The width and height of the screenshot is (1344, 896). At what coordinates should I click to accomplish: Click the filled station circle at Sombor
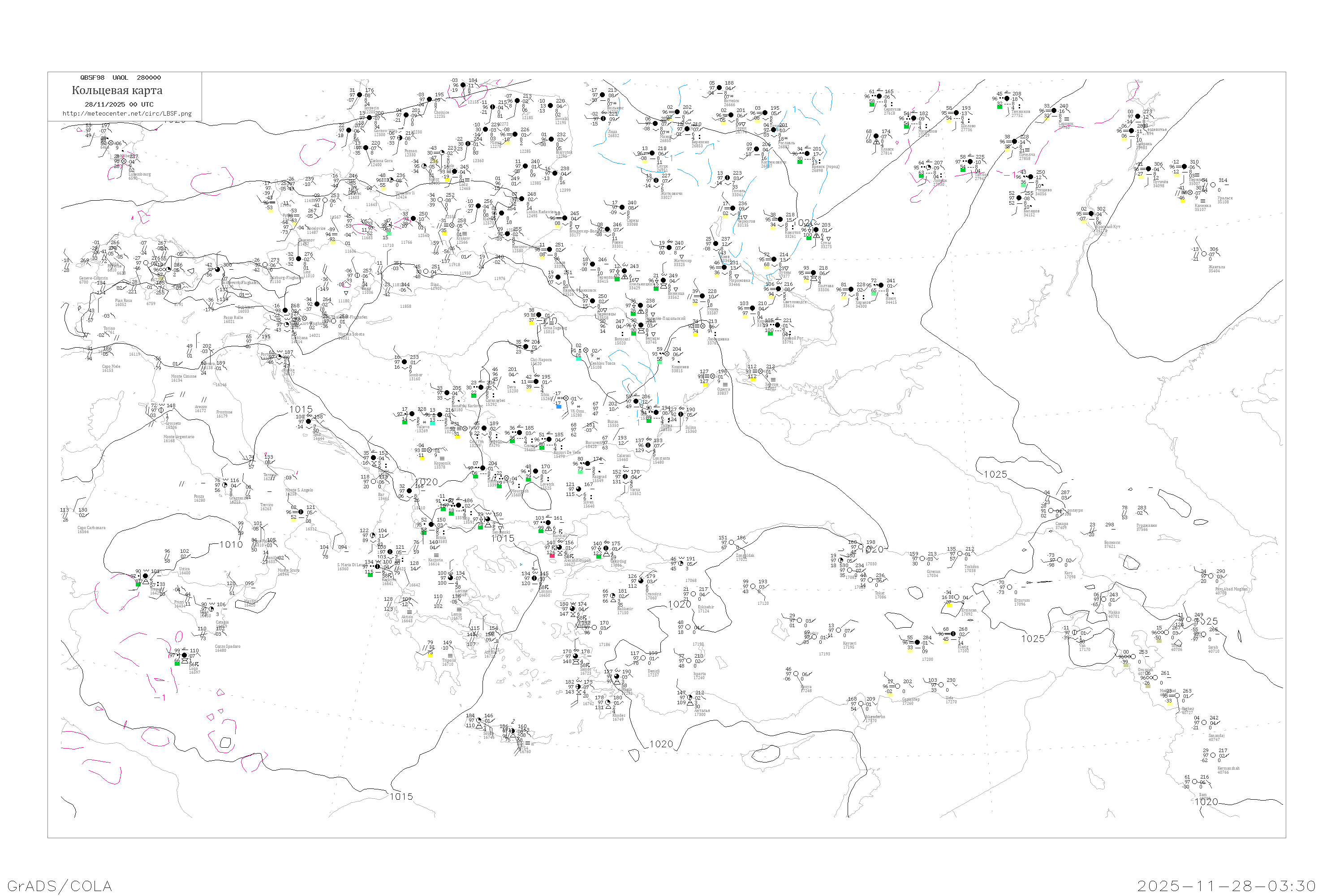click(405, 362)
